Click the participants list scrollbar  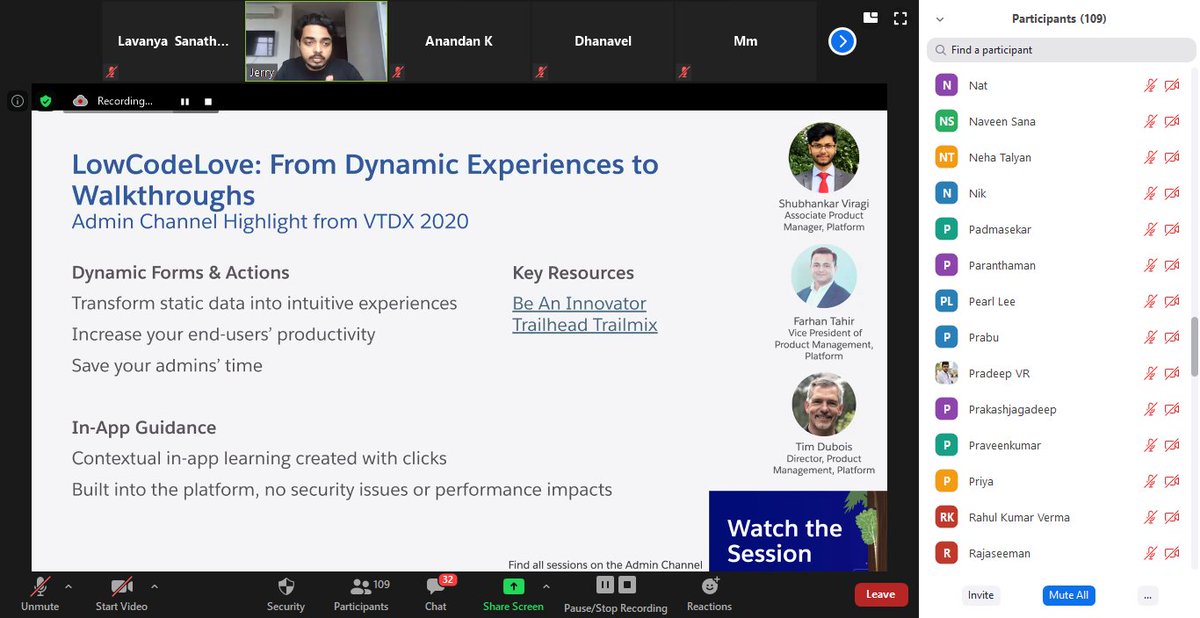(x=1194, y=347)
